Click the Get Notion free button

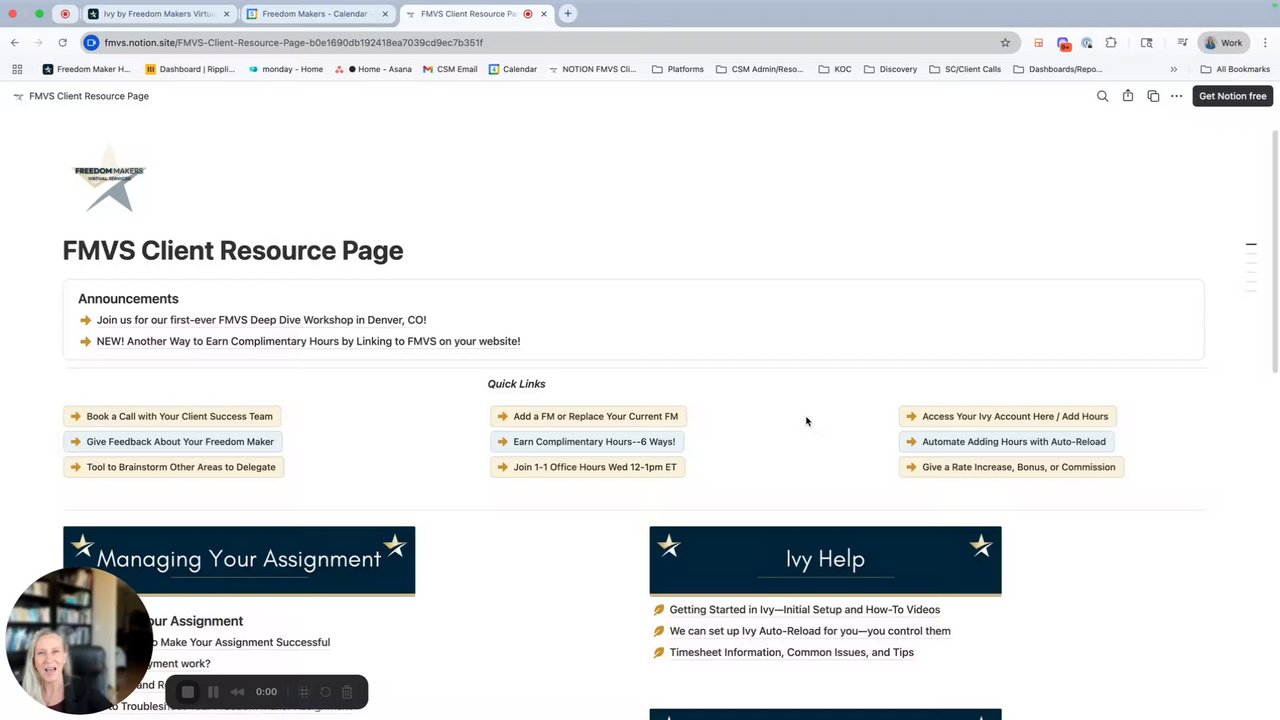tap(1233, 96)
